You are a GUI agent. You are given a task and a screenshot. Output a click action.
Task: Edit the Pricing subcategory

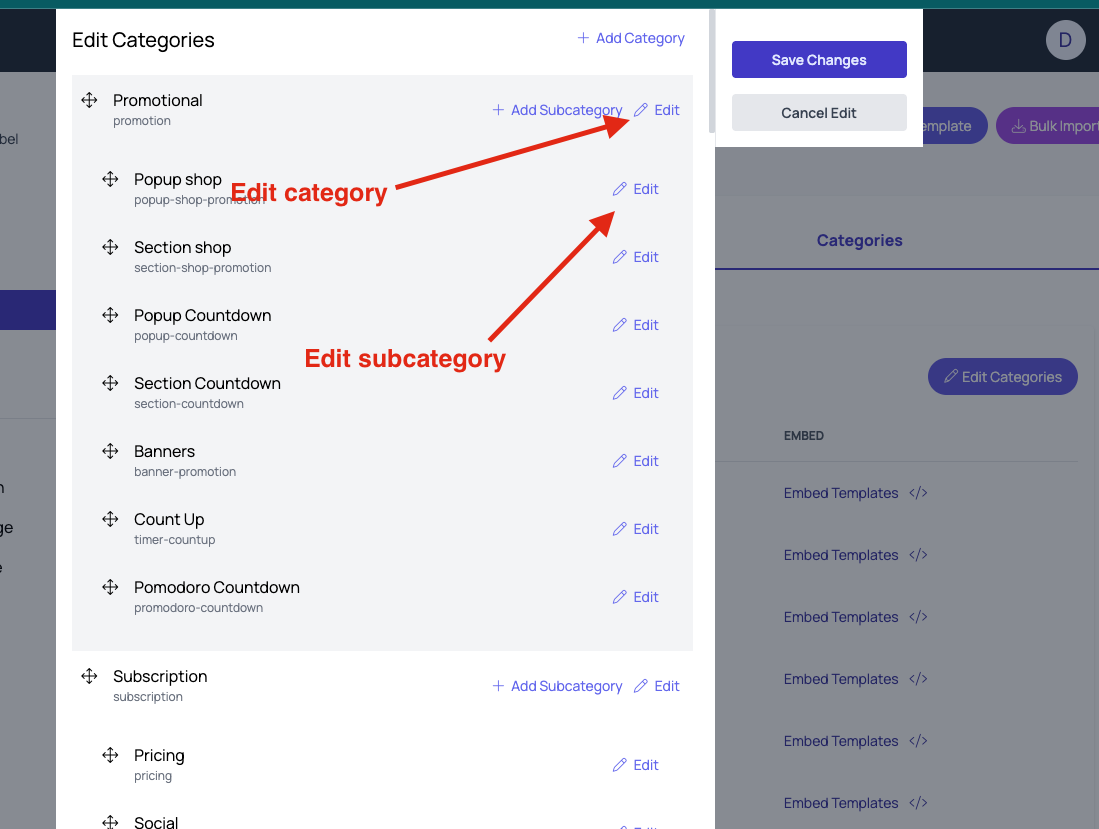(x=636, y=765)
